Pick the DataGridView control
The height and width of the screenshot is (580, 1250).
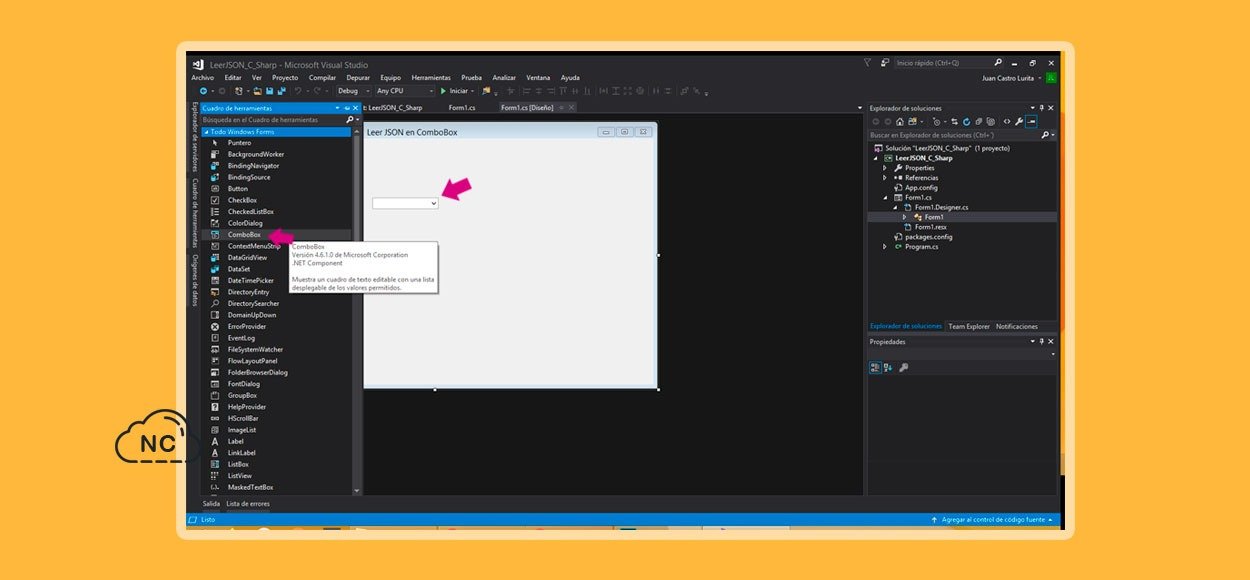pyautogui.click(x=247, y=258)
